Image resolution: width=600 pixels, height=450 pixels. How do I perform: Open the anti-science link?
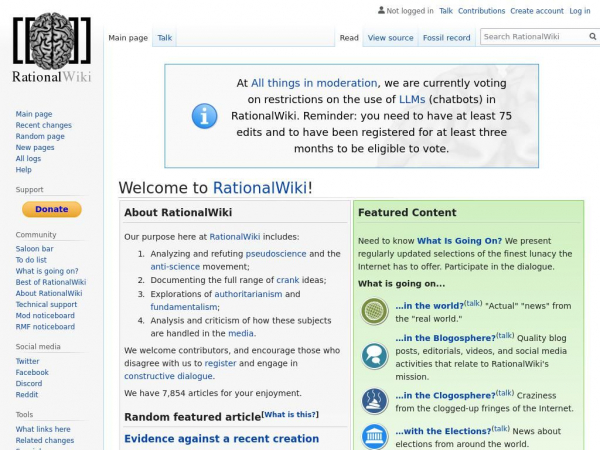[175, 267]
